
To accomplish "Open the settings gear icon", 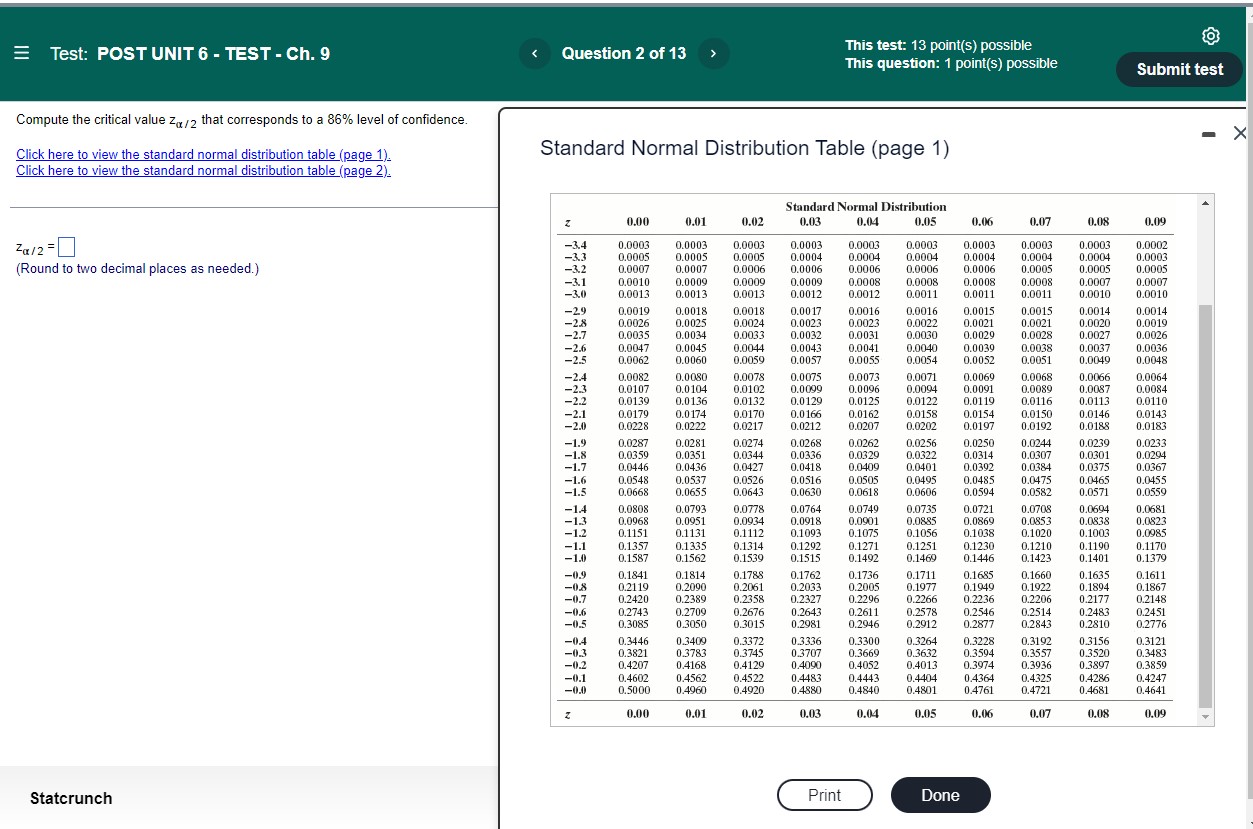I will 1211,35.
